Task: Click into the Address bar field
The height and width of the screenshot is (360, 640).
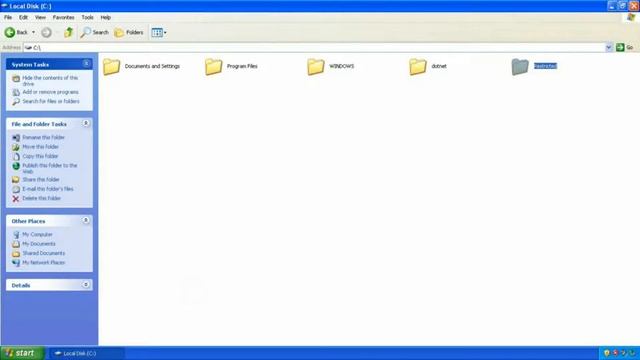Action: pos(314,47)
